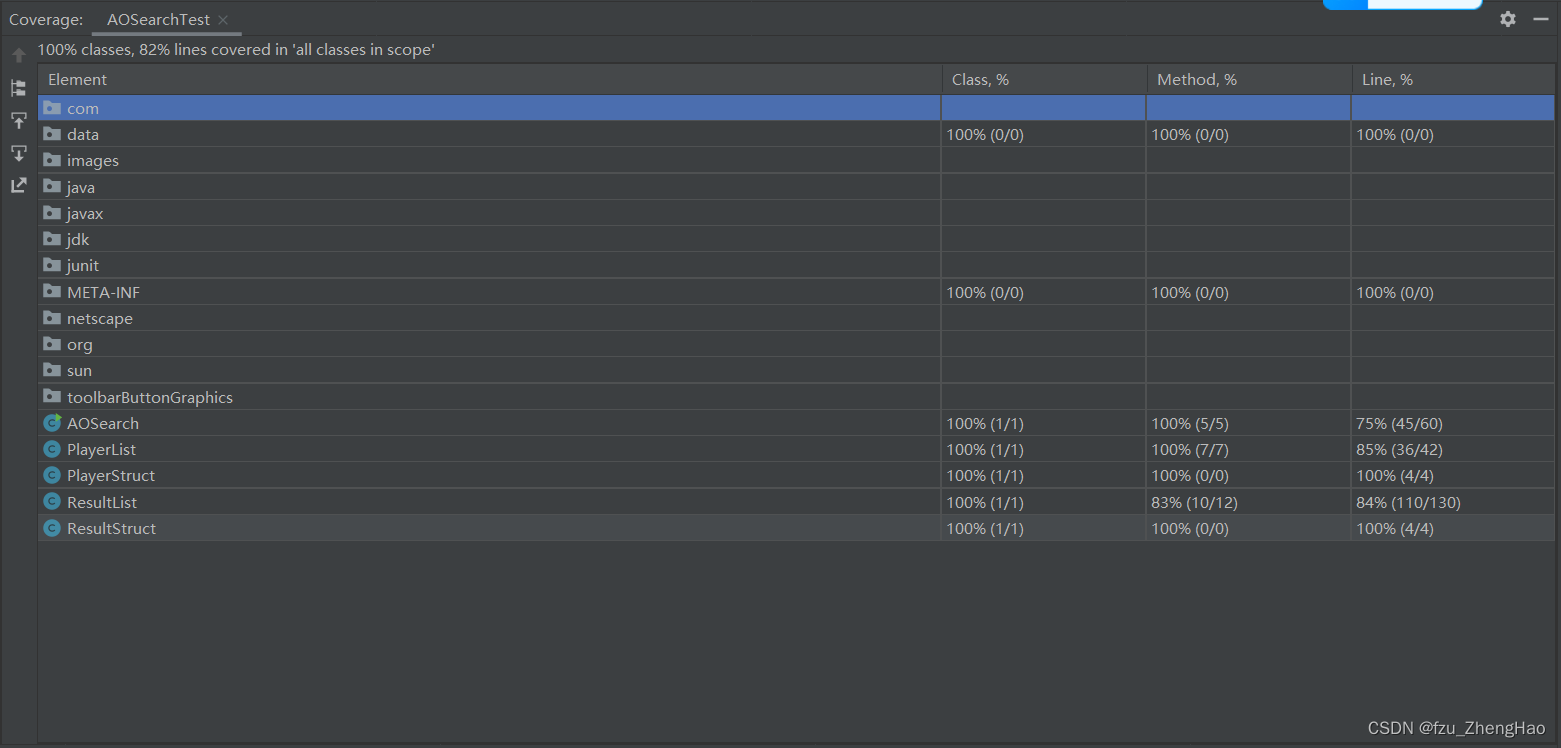Click AOSearch method coverage 100% (5/5)
The height and width of the screenshot is (748, 1561).
click(x=1190, y=423)
